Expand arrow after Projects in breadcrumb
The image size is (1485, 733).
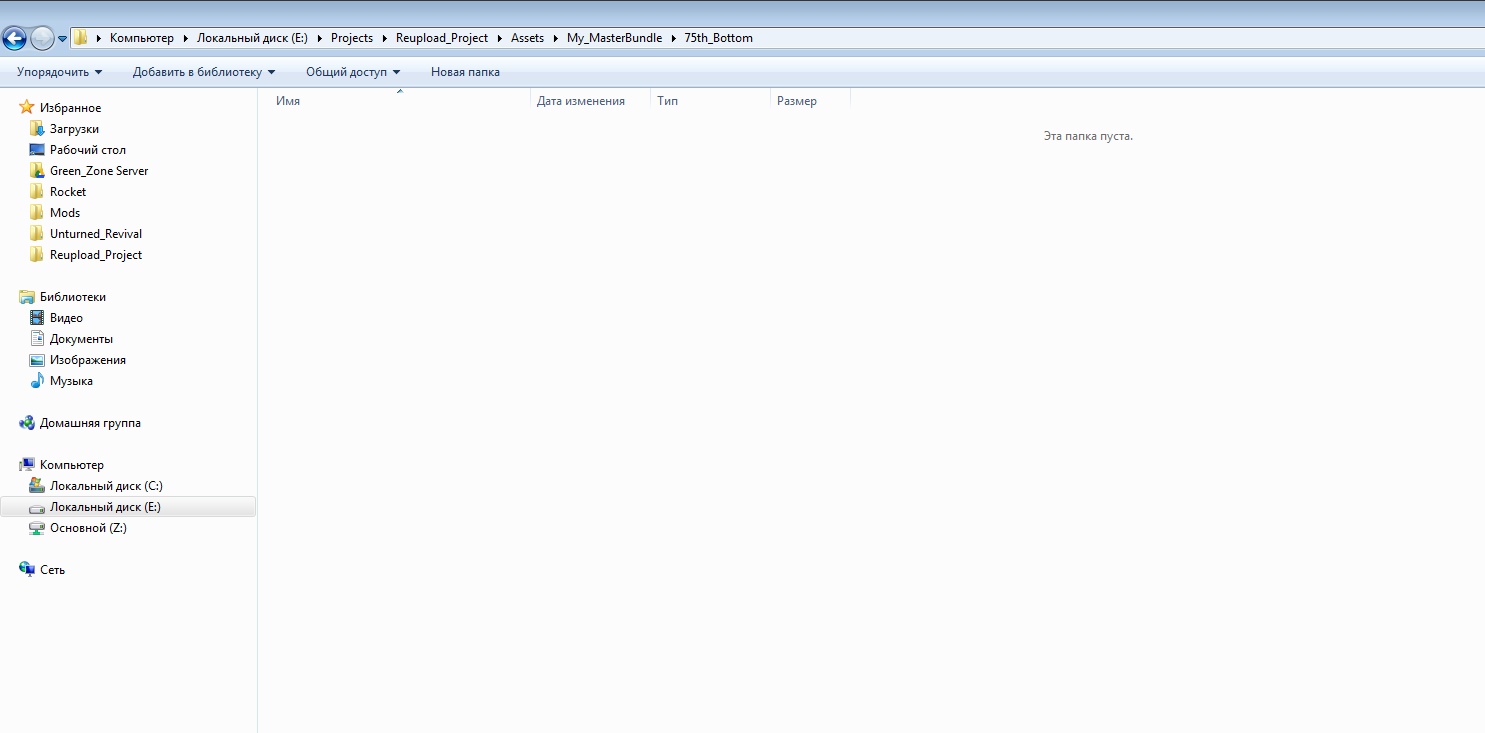point(384,38)
